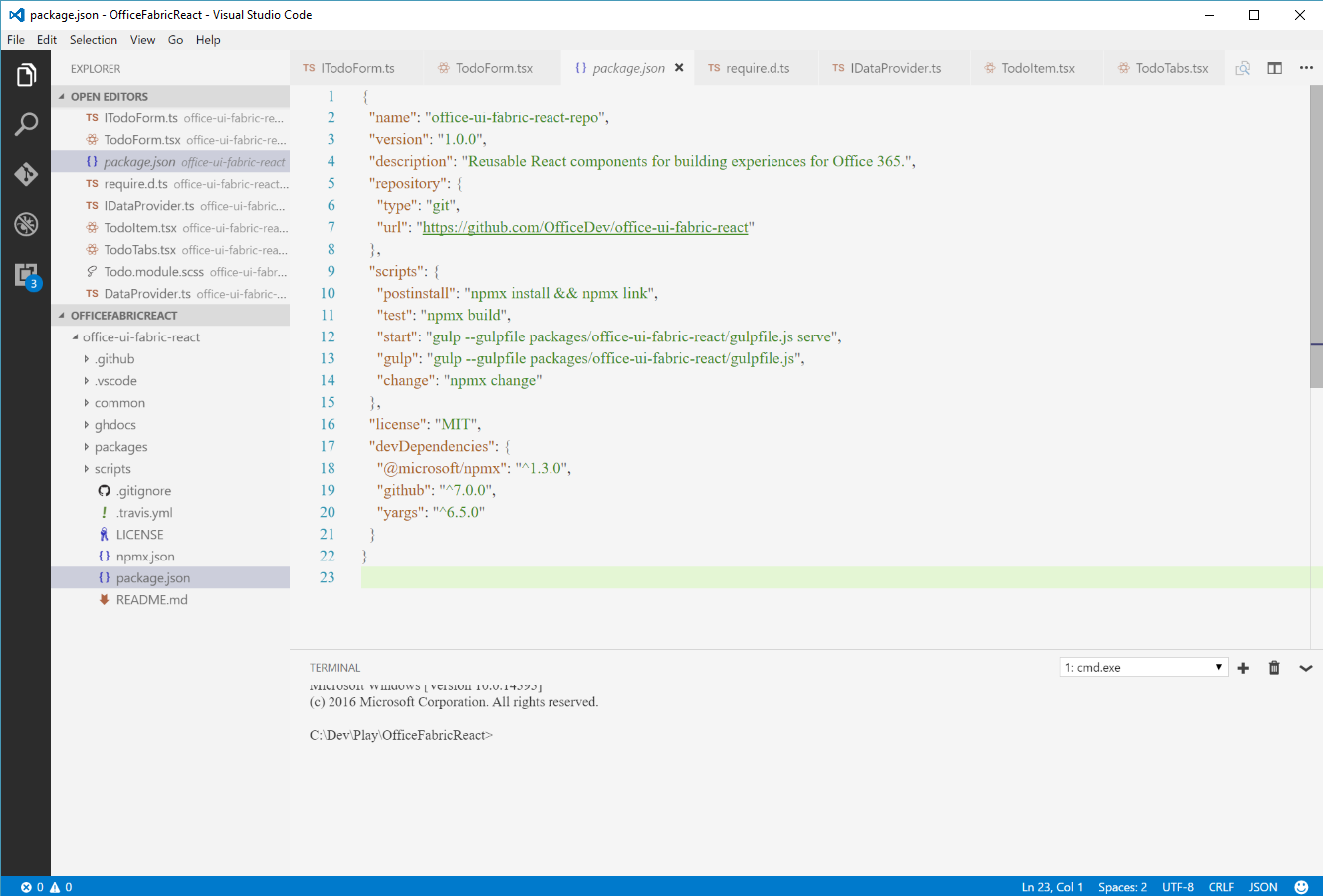
Task: Split the editor using the split icon
Action: click(x=1275, y=68)
